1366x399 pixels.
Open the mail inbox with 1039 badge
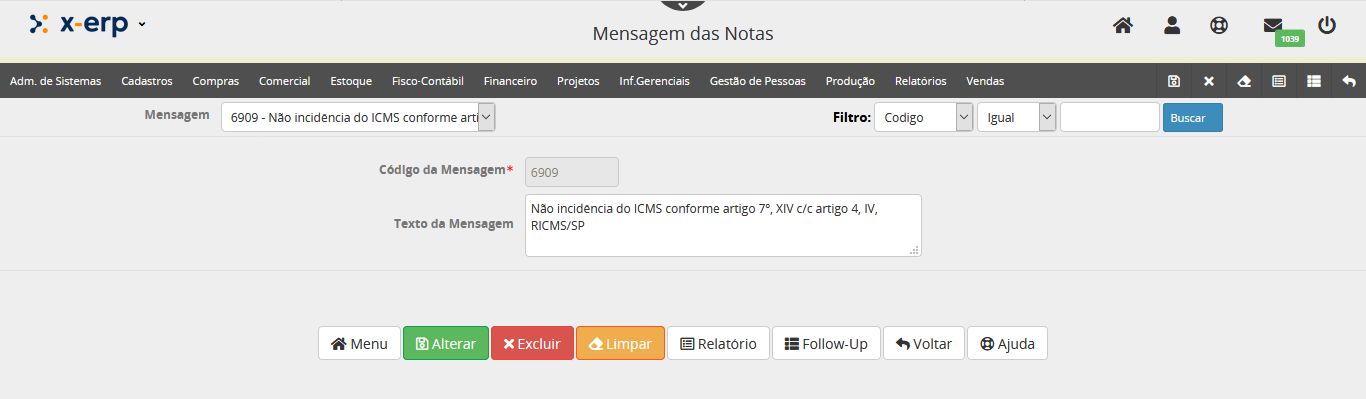click(1273, 26)
